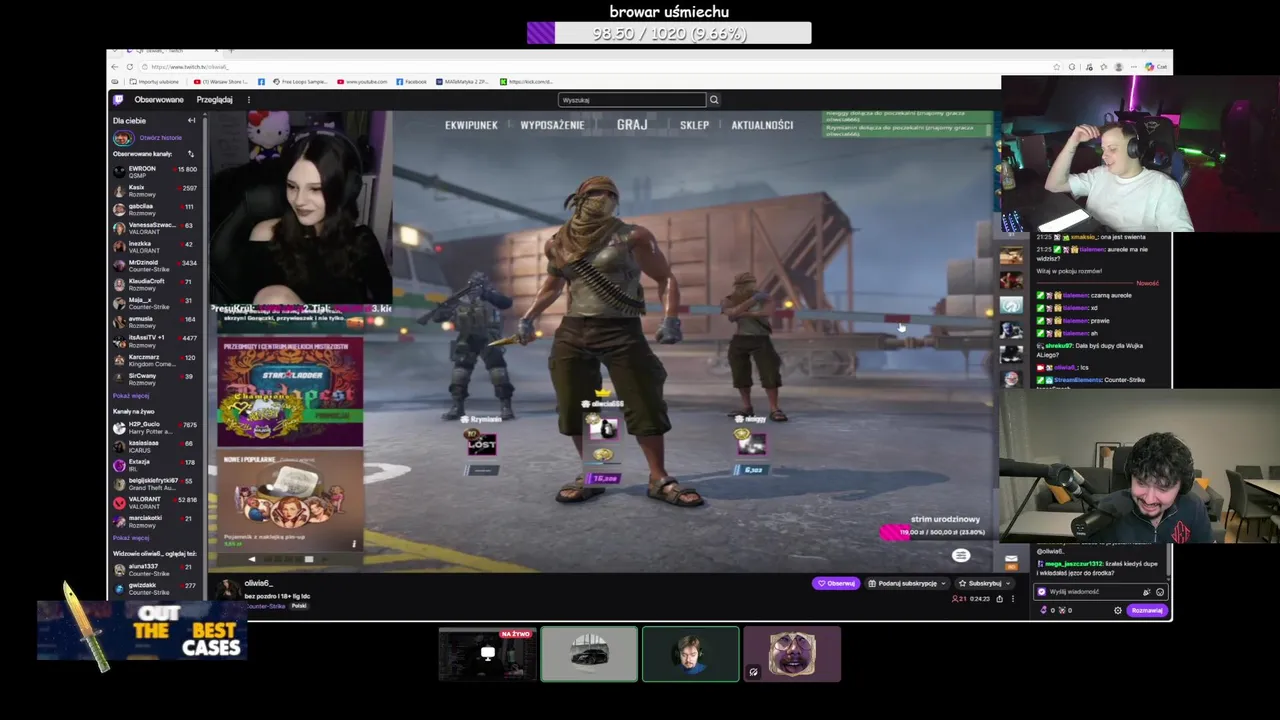
Task: Open the three-dot more menu beside Przeglądaj
Action: pos(249,100)
